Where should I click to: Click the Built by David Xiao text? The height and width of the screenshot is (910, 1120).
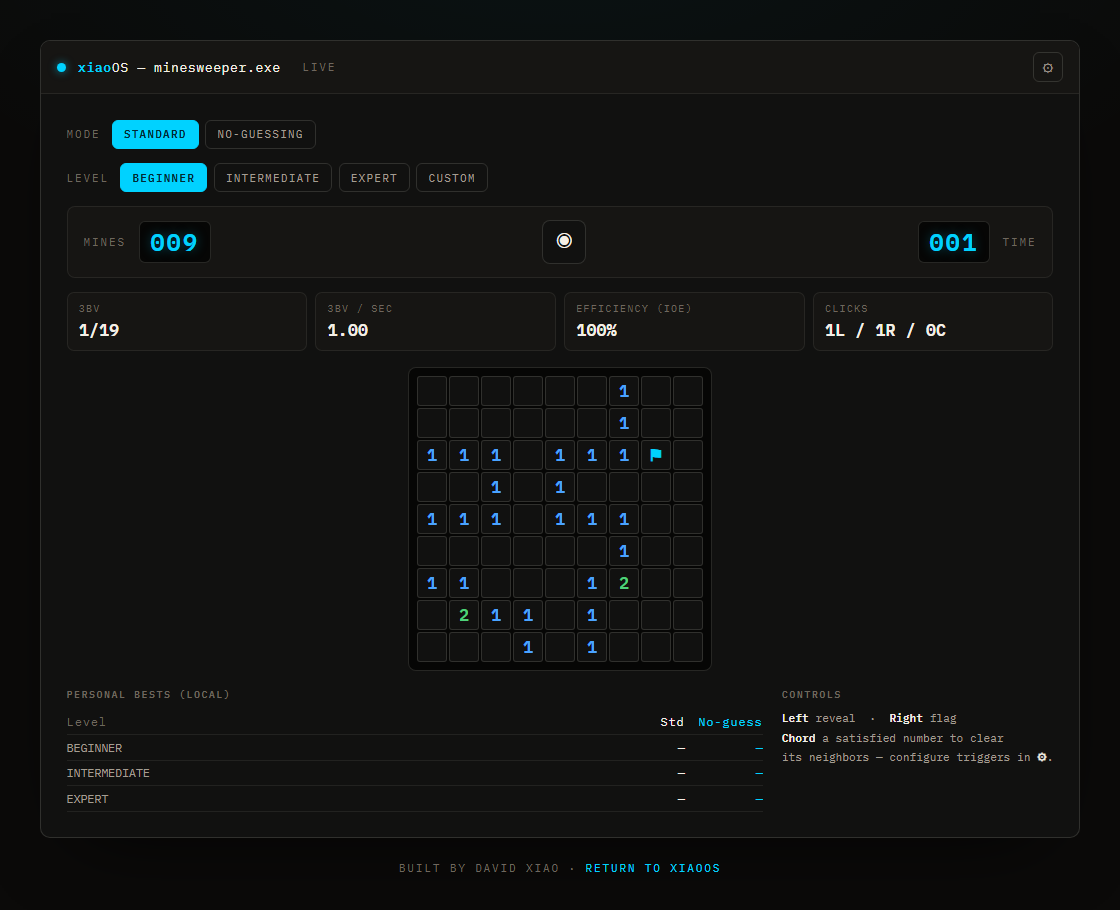point(479,868)
